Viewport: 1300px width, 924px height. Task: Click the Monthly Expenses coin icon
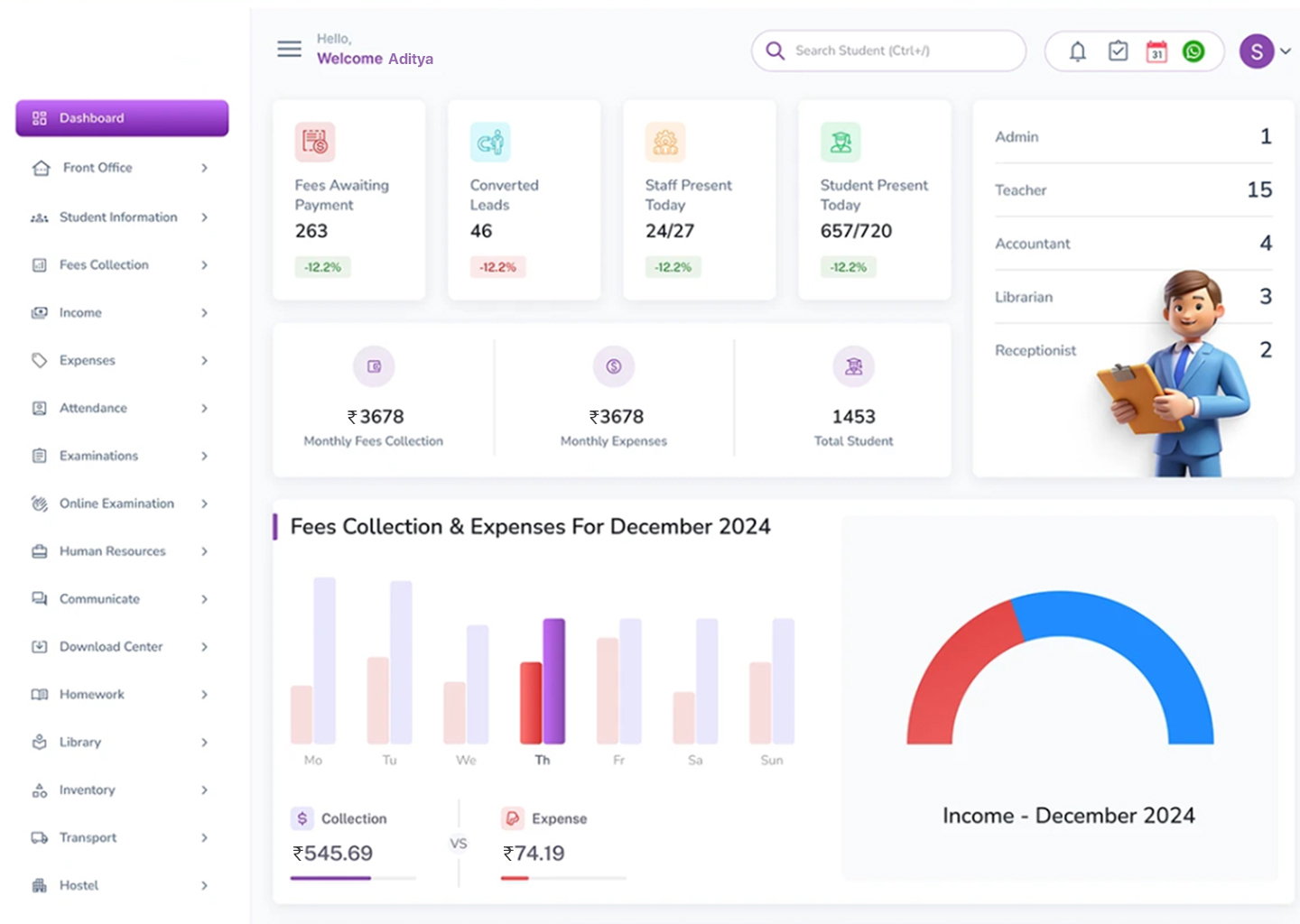click(x=614, y=366)
